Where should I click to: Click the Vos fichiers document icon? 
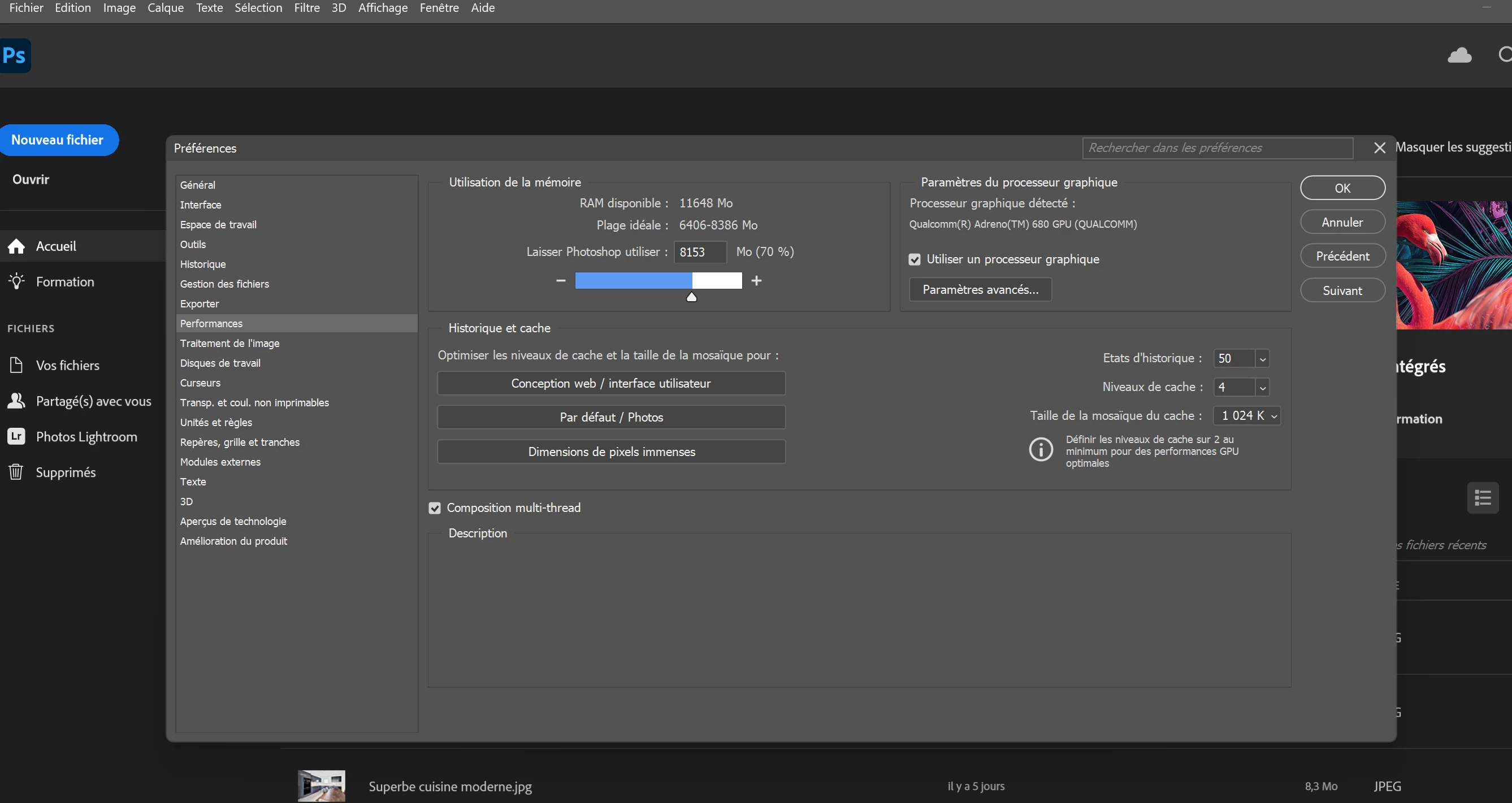coord(16,365)
